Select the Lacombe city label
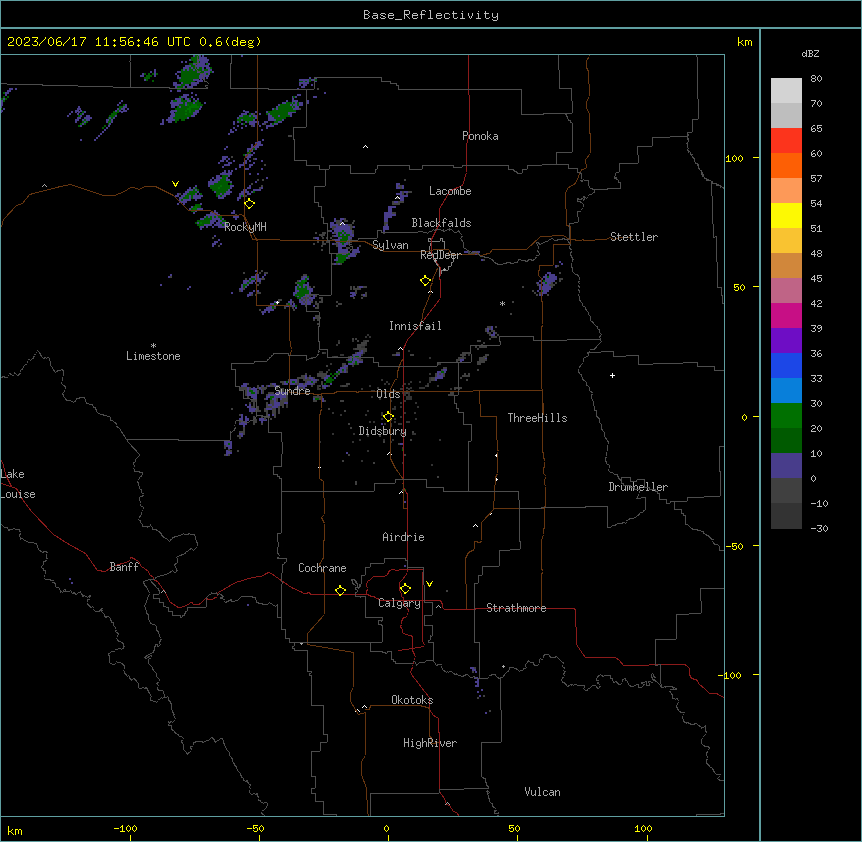 tap(450, 191)
